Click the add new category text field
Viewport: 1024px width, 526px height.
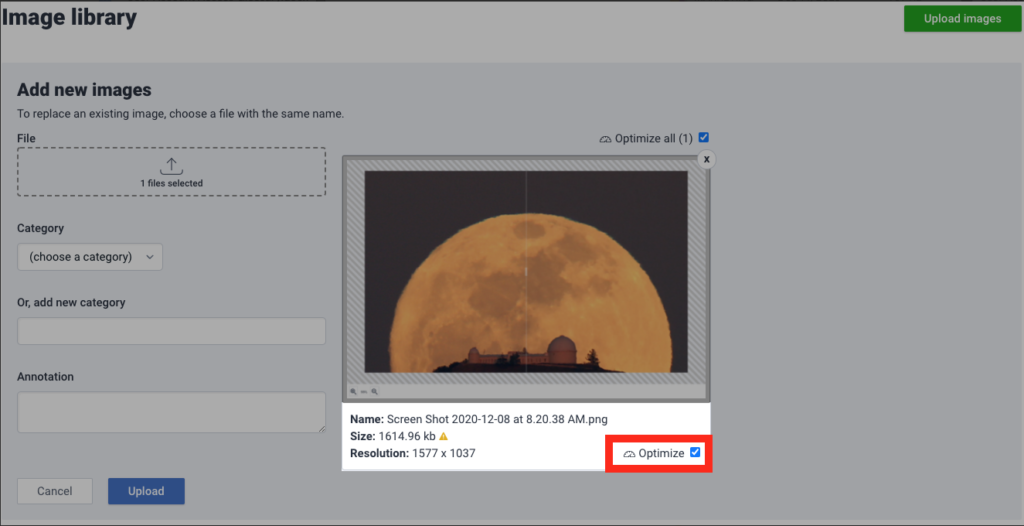(171, 331)
